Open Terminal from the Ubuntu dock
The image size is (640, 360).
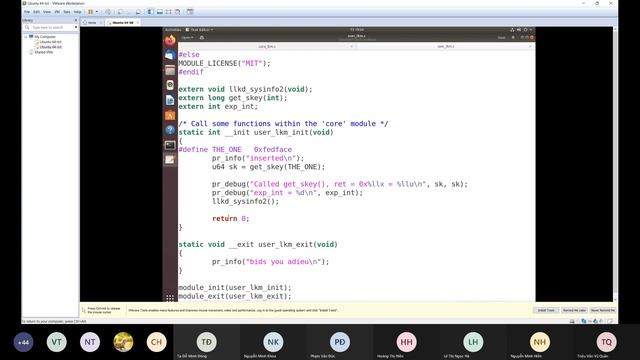pyautogui.click(x=170, y=145)
